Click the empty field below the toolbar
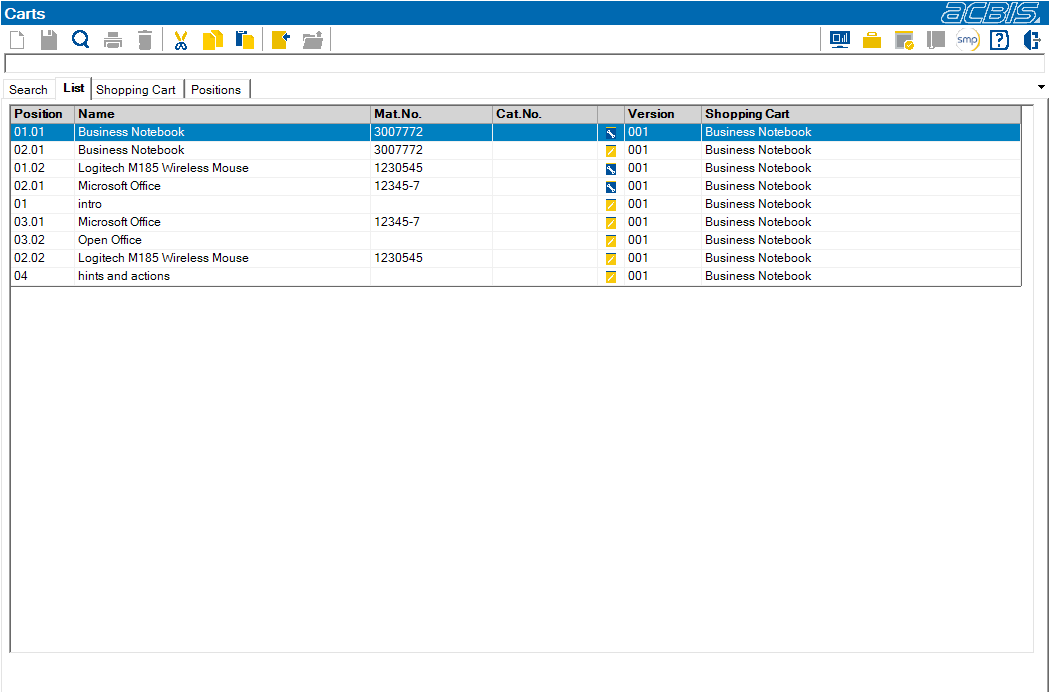Image resolution: width=1049 pixels, height=692 pixels. [524, 64]
